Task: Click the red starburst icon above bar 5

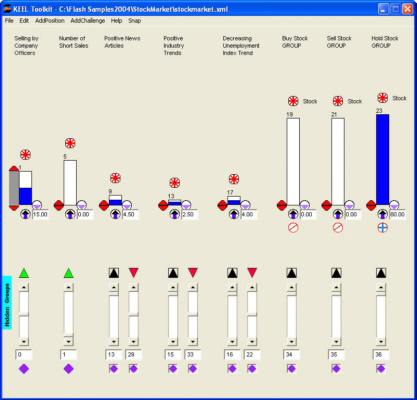Action: coord(70,143)
